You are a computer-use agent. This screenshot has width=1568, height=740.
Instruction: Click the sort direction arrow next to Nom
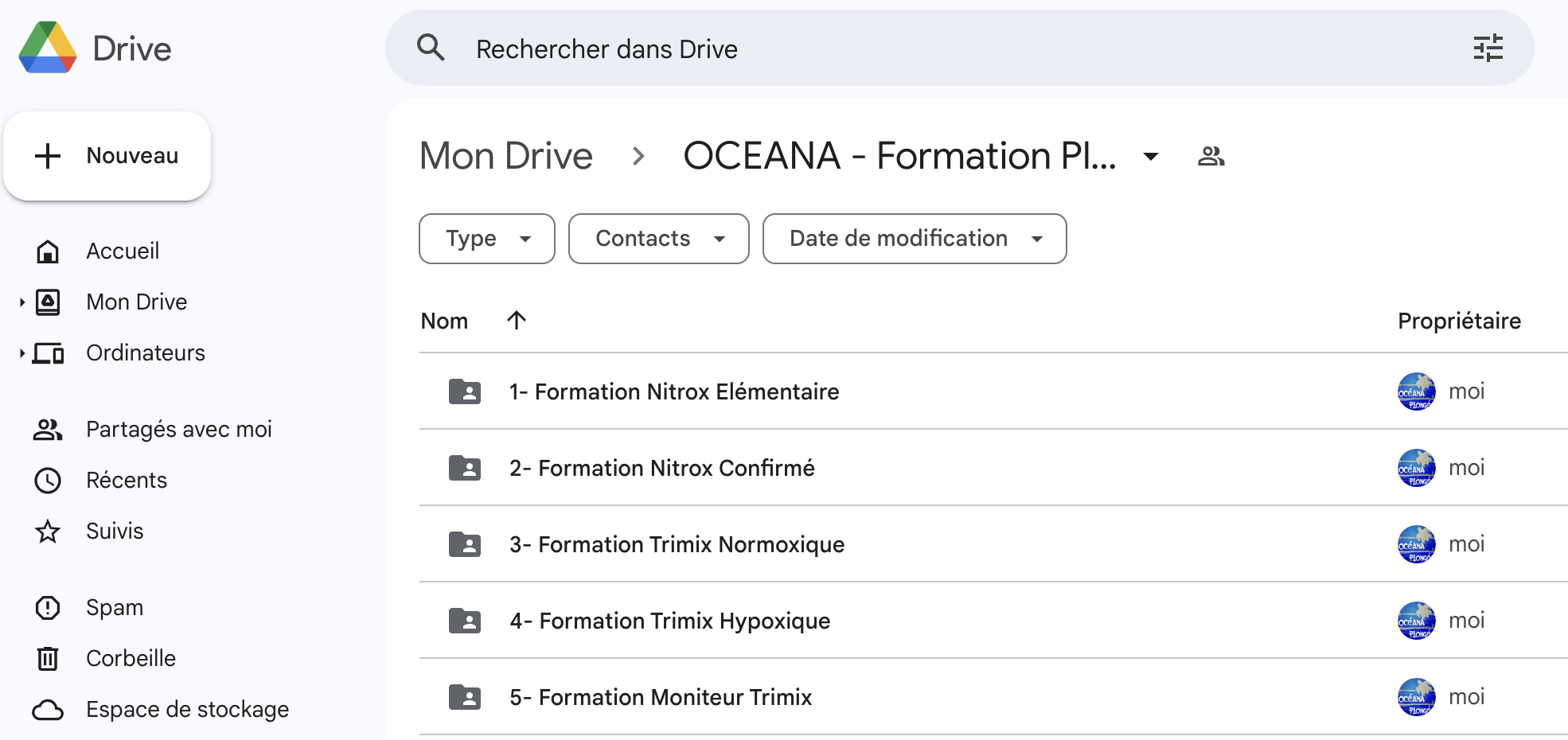[x=517, y=320]
